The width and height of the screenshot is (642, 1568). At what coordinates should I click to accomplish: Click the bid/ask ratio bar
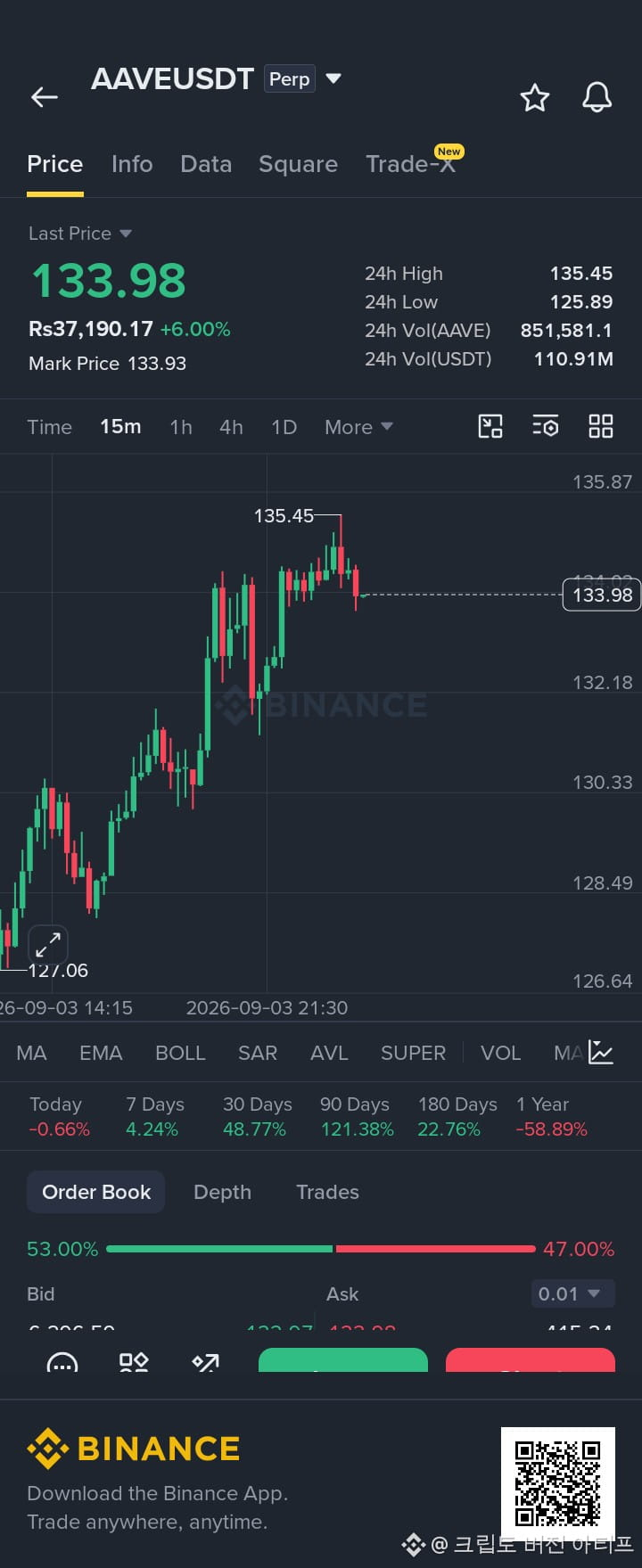(321, 1249)
